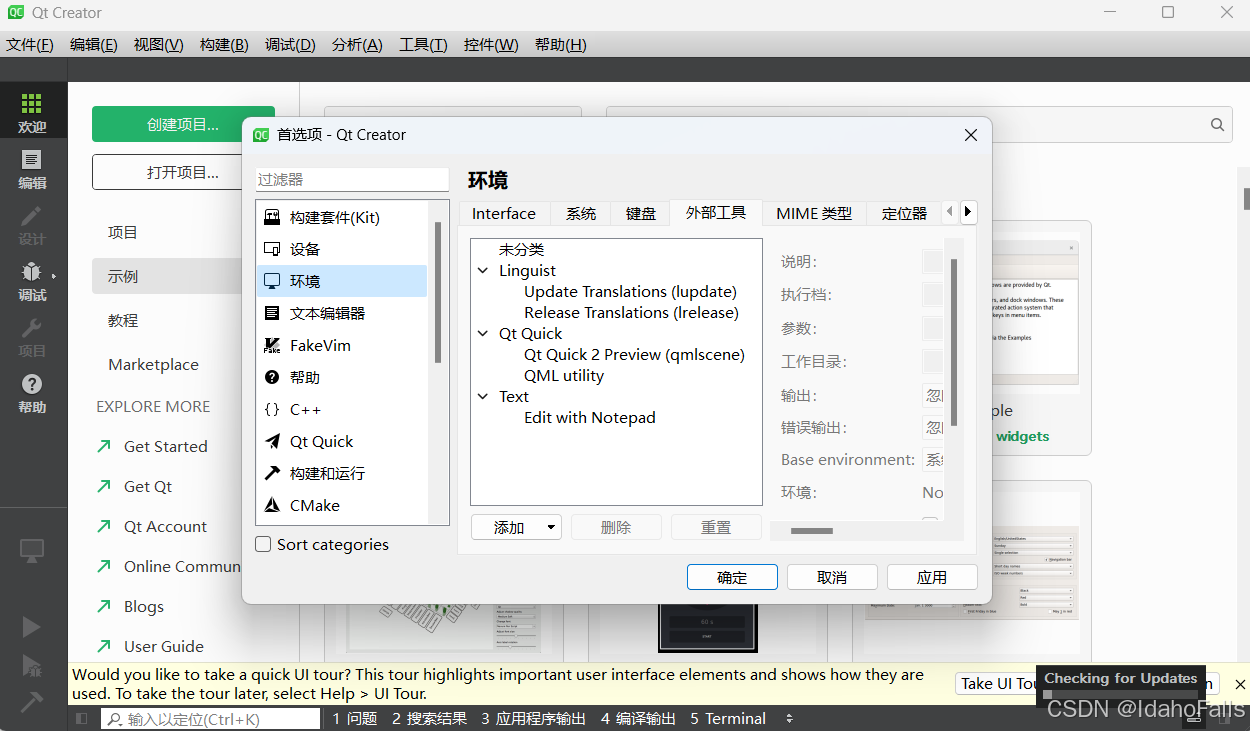Select the CMake category in preferences
Viewport: 1250px width, 731px height.
[x=342, y=505]
